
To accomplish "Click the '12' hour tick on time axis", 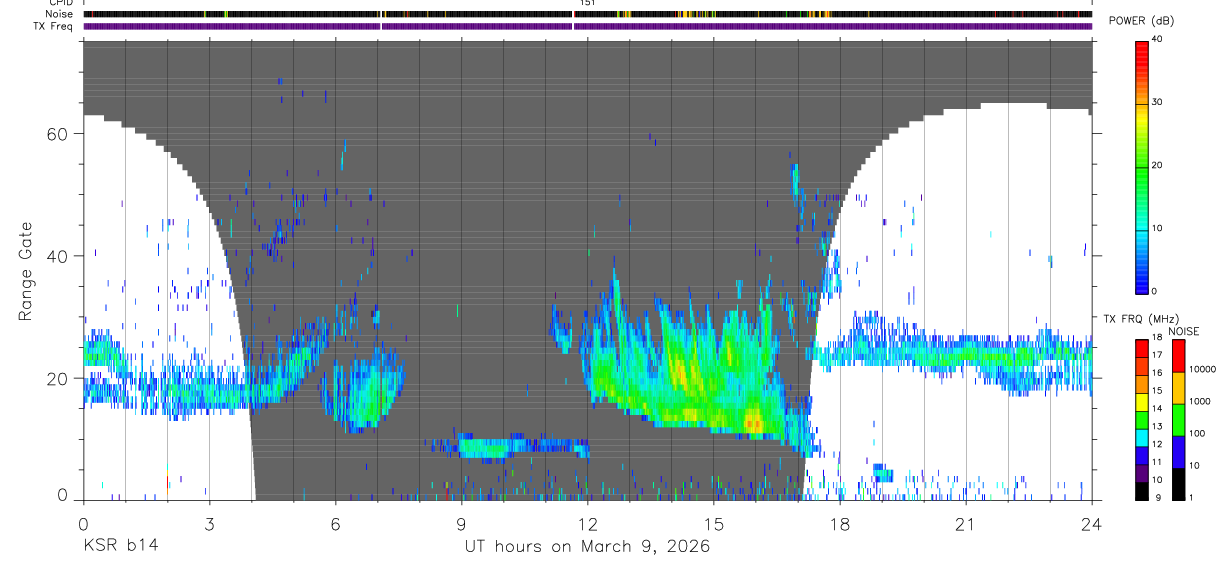I will pos(588,524).
